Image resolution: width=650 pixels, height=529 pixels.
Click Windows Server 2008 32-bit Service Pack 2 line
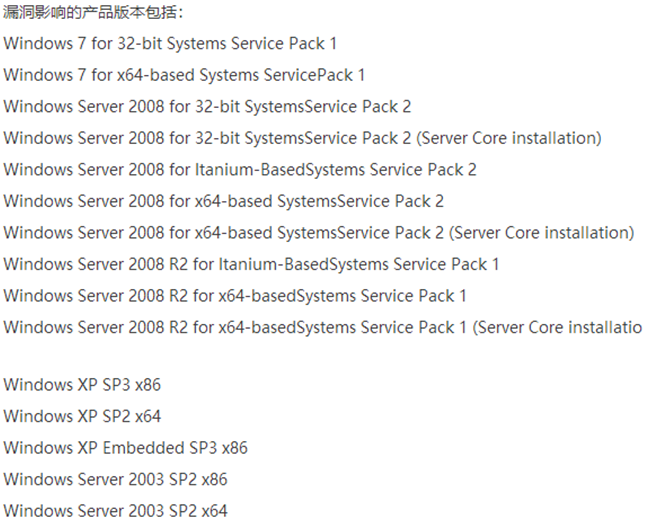pyautogui.click(x=207, y=107)
